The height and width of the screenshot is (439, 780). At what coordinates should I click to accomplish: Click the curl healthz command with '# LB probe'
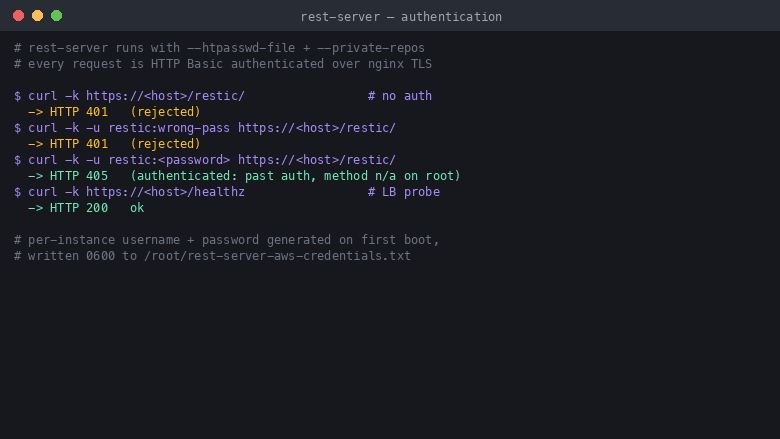[x=227, y=192]
